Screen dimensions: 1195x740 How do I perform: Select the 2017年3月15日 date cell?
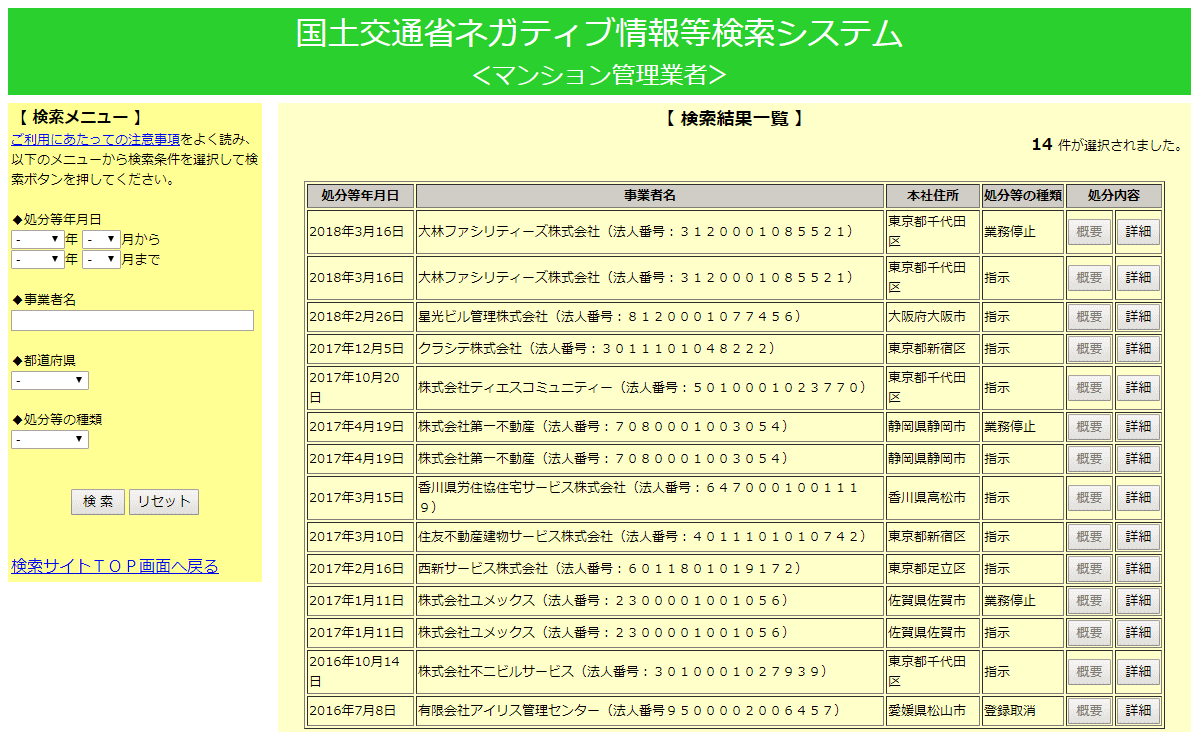pyautogui.click(x=360, y=498)
